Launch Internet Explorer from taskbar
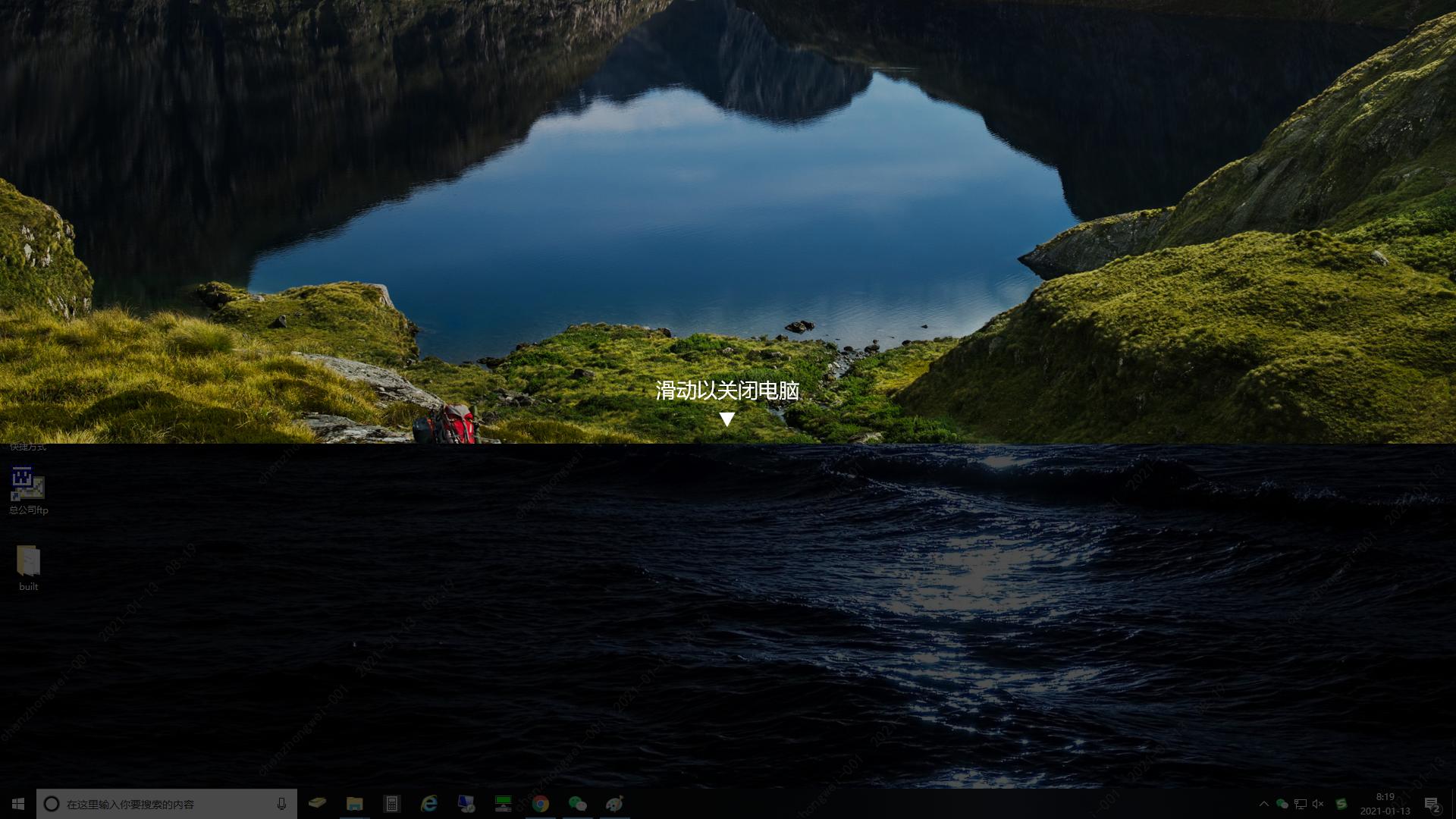This screenshot has height=819, width=1456. coord(428,804)
